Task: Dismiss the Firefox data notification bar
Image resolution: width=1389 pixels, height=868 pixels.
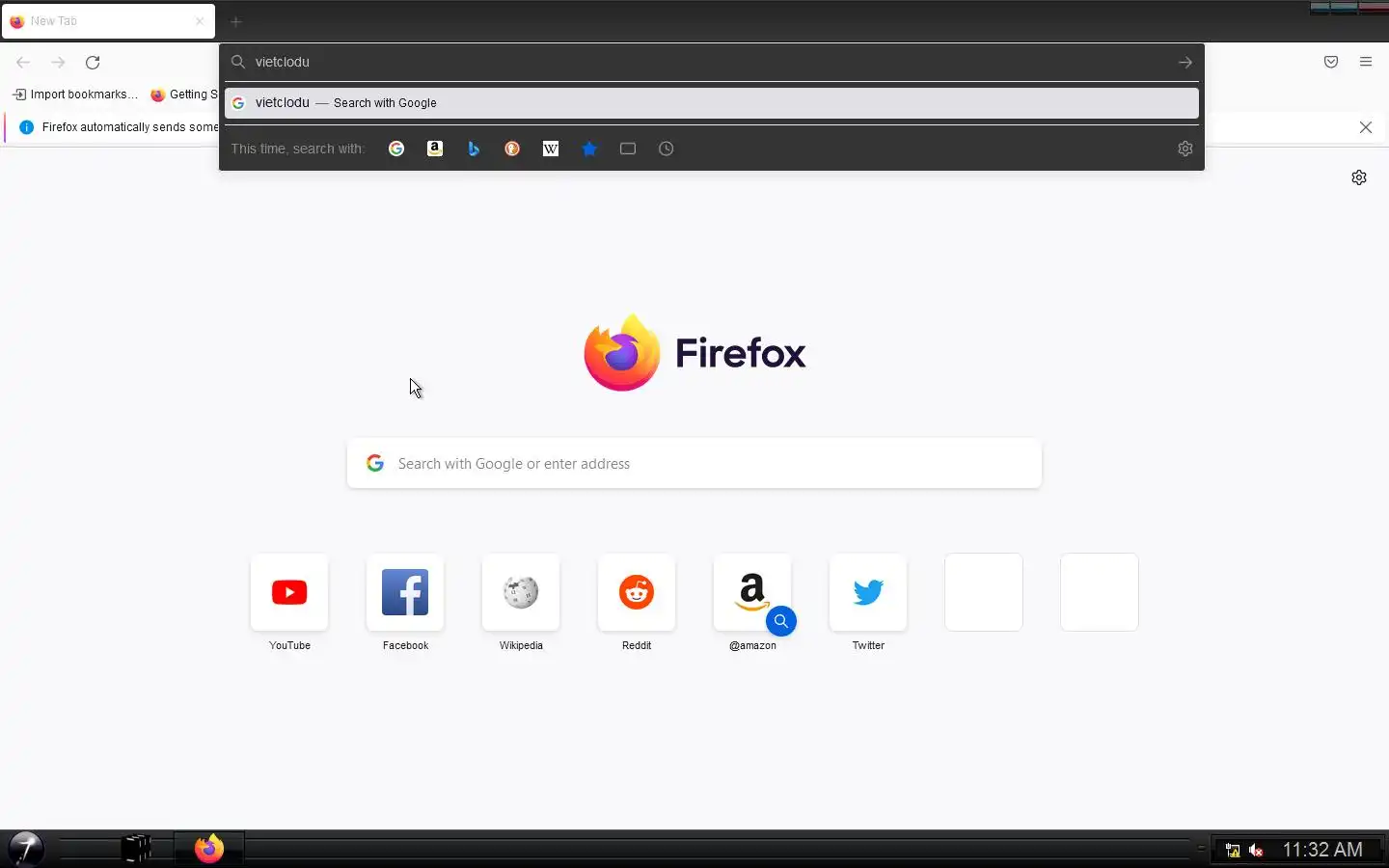Action: pyautogui.click(x=1366, y=127)
